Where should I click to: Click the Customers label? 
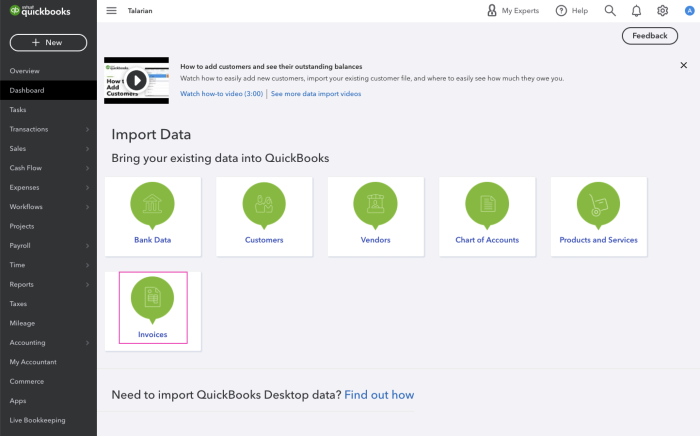[x=264, y=240]
